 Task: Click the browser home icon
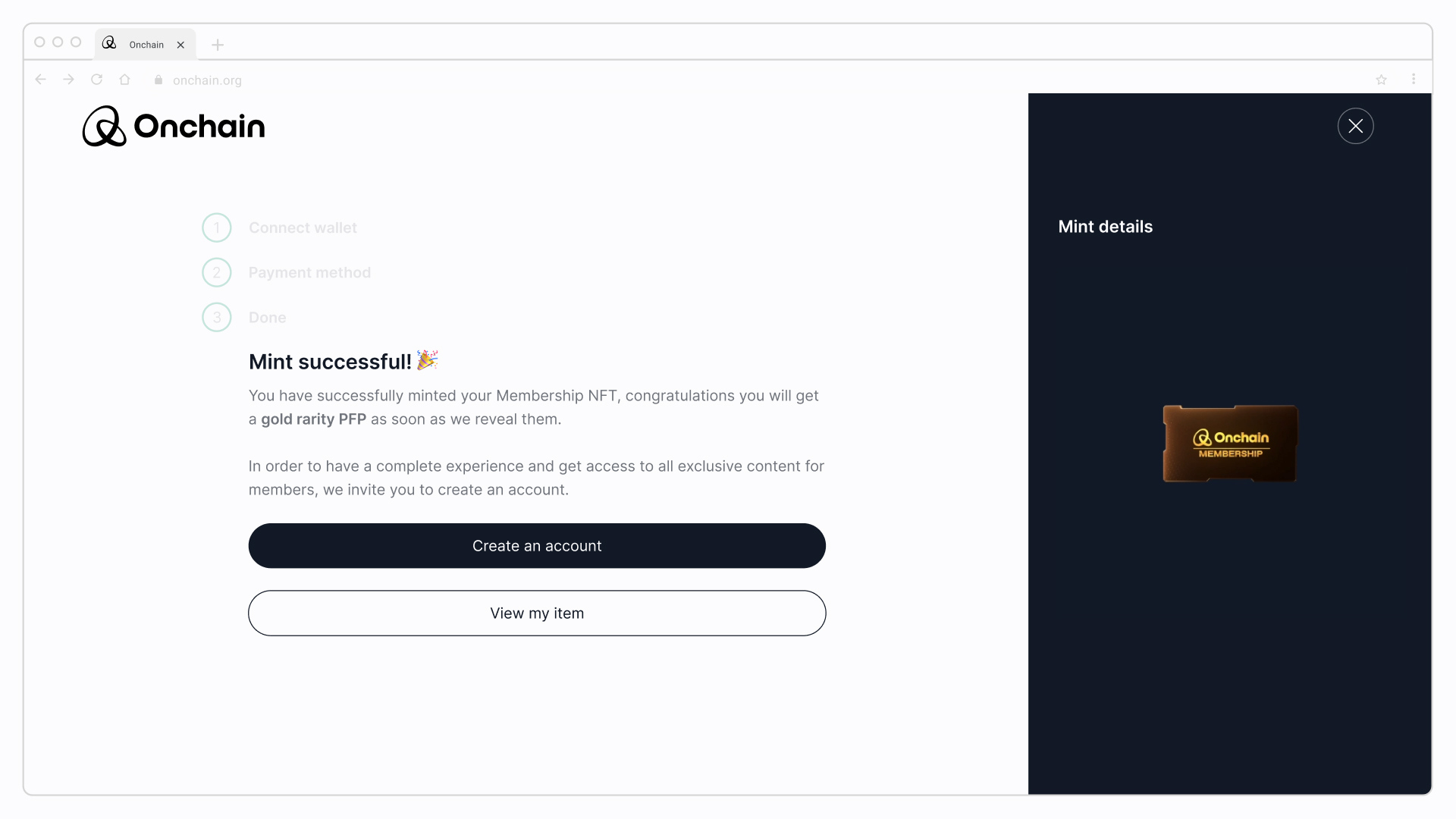click(125, 80)
